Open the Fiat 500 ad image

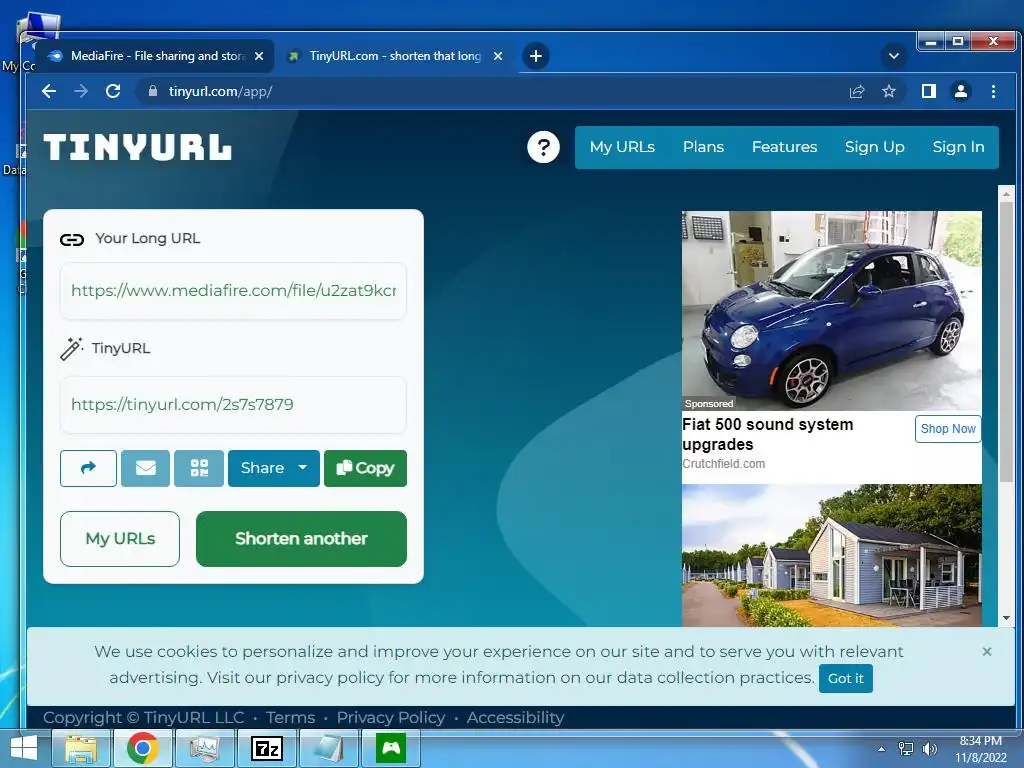[x=831, y=310]
